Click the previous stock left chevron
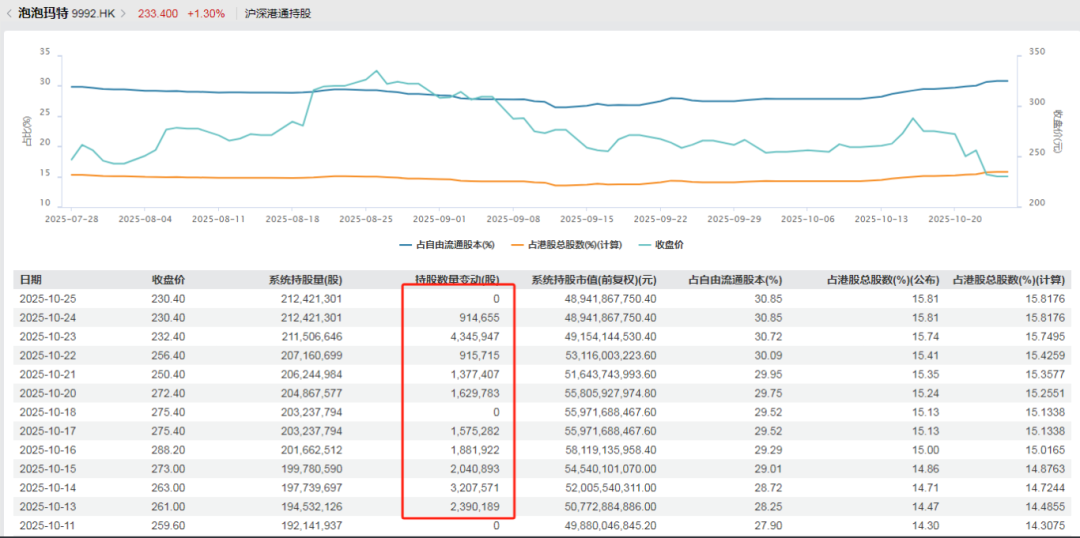 click(x=8, y=14)
